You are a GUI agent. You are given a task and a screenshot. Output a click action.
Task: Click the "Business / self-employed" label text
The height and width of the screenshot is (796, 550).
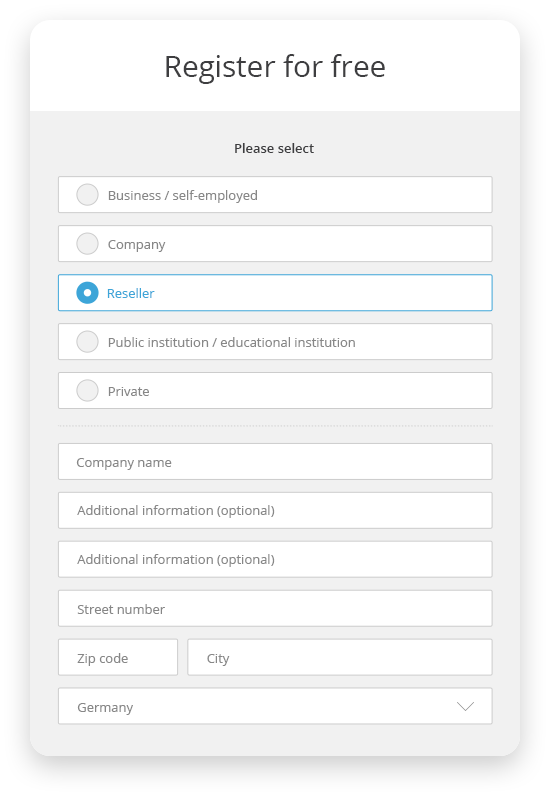(x=183, y=195)
